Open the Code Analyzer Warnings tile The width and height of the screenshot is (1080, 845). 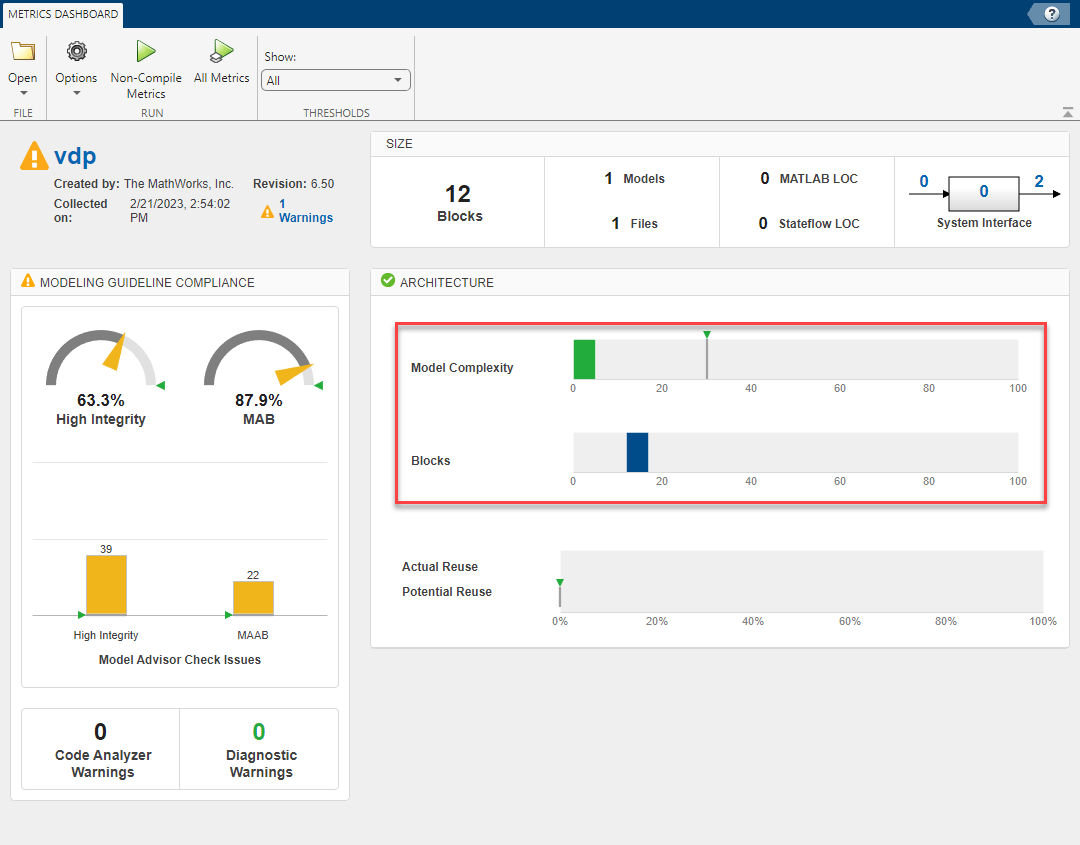pos(101,749)
